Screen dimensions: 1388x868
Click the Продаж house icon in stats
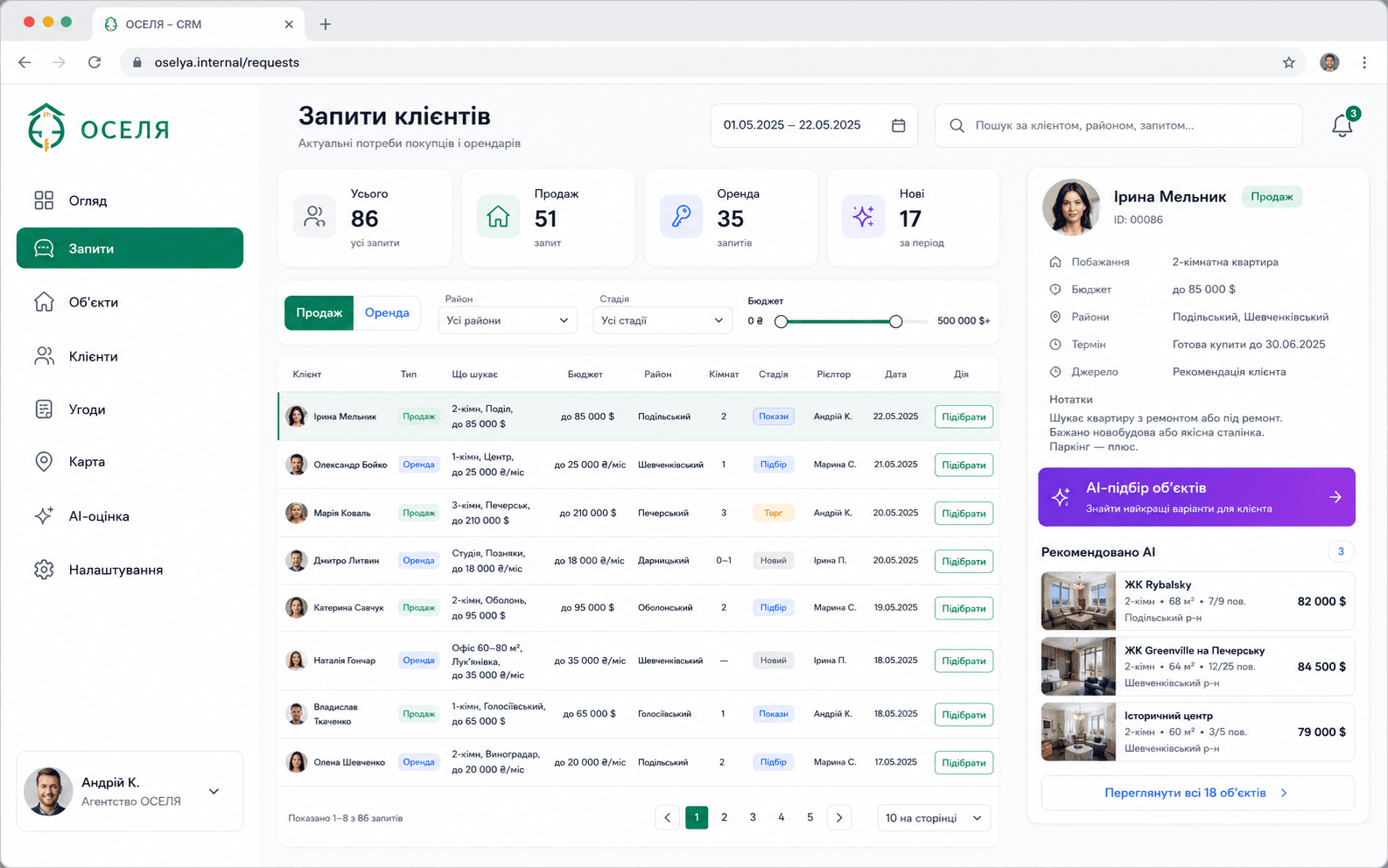(x=498, y=216)
